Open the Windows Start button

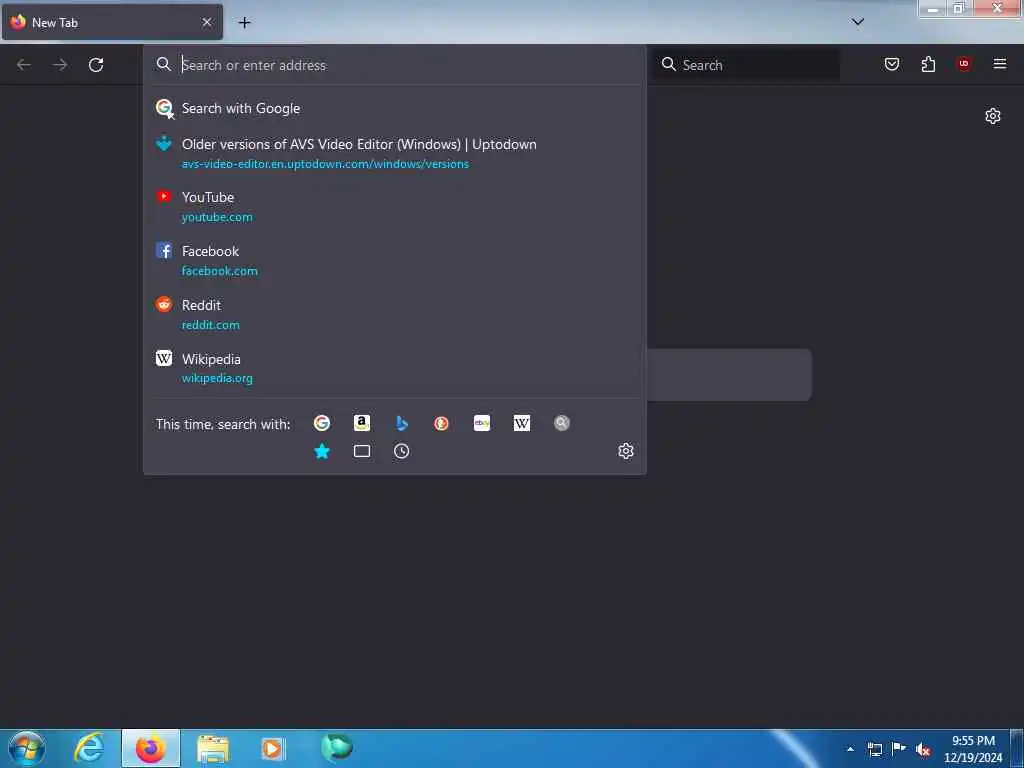tap(27, 748)
